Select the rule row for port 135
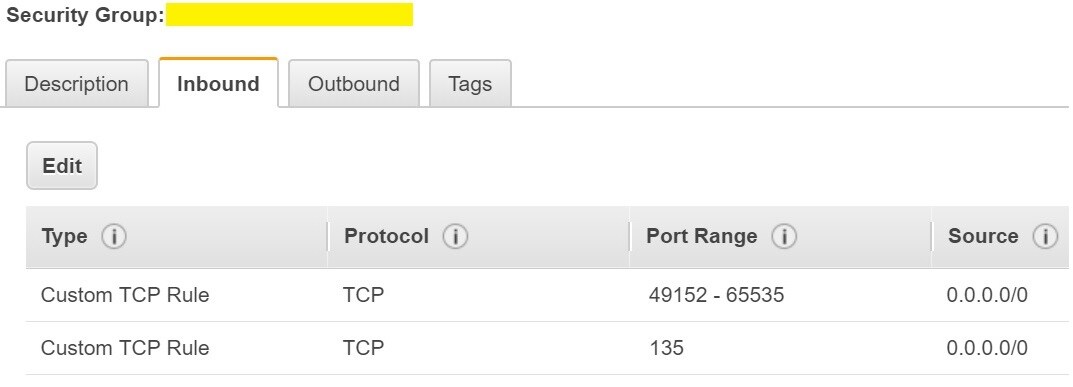Image resolution: width=1073 pixels, height=387 pixels. point(547,348)
